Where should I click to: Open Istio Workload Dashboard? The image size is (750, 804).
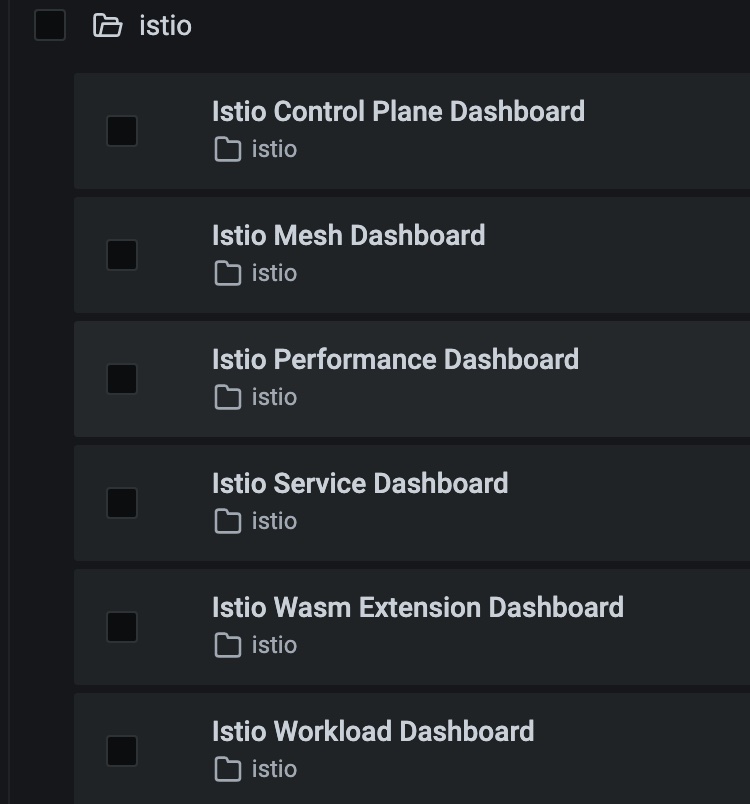point(373,731)
